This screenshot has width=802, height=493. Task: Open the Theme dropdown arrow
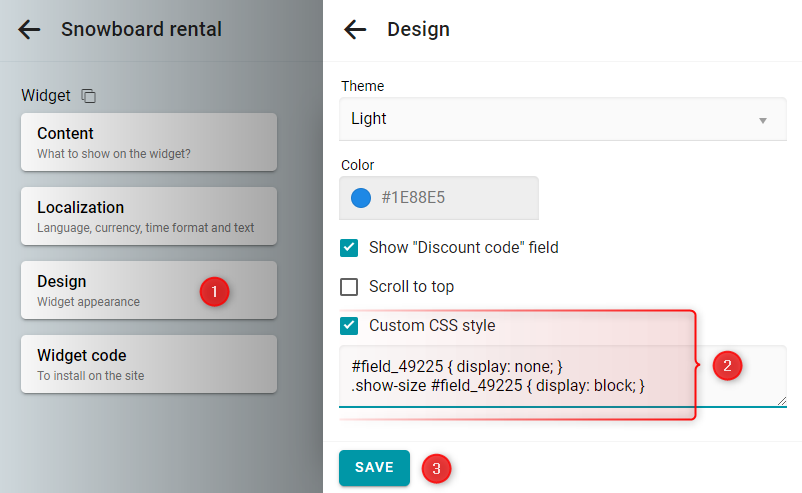pos(763,121)
